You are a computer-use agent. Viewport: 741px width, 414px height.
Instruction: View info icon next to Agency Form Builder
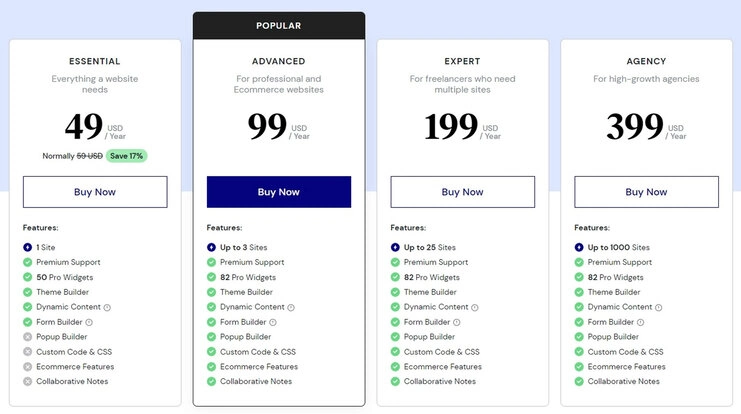[x=640, y=322]
